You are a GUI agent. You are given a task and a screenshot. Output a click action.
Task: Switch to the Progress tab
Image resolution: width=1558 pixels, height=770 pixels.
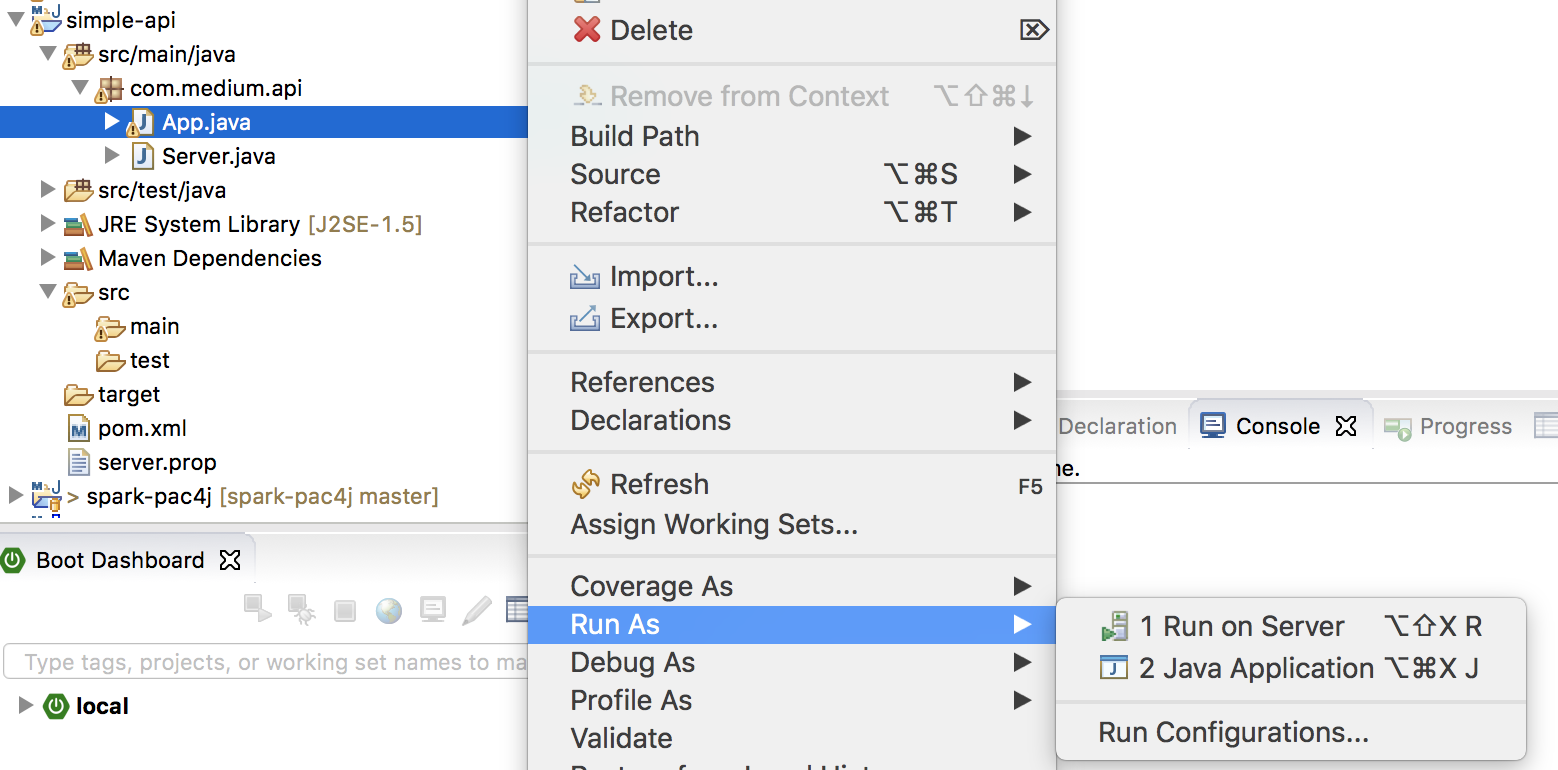pyautogui.click(x=1464, y=426)
